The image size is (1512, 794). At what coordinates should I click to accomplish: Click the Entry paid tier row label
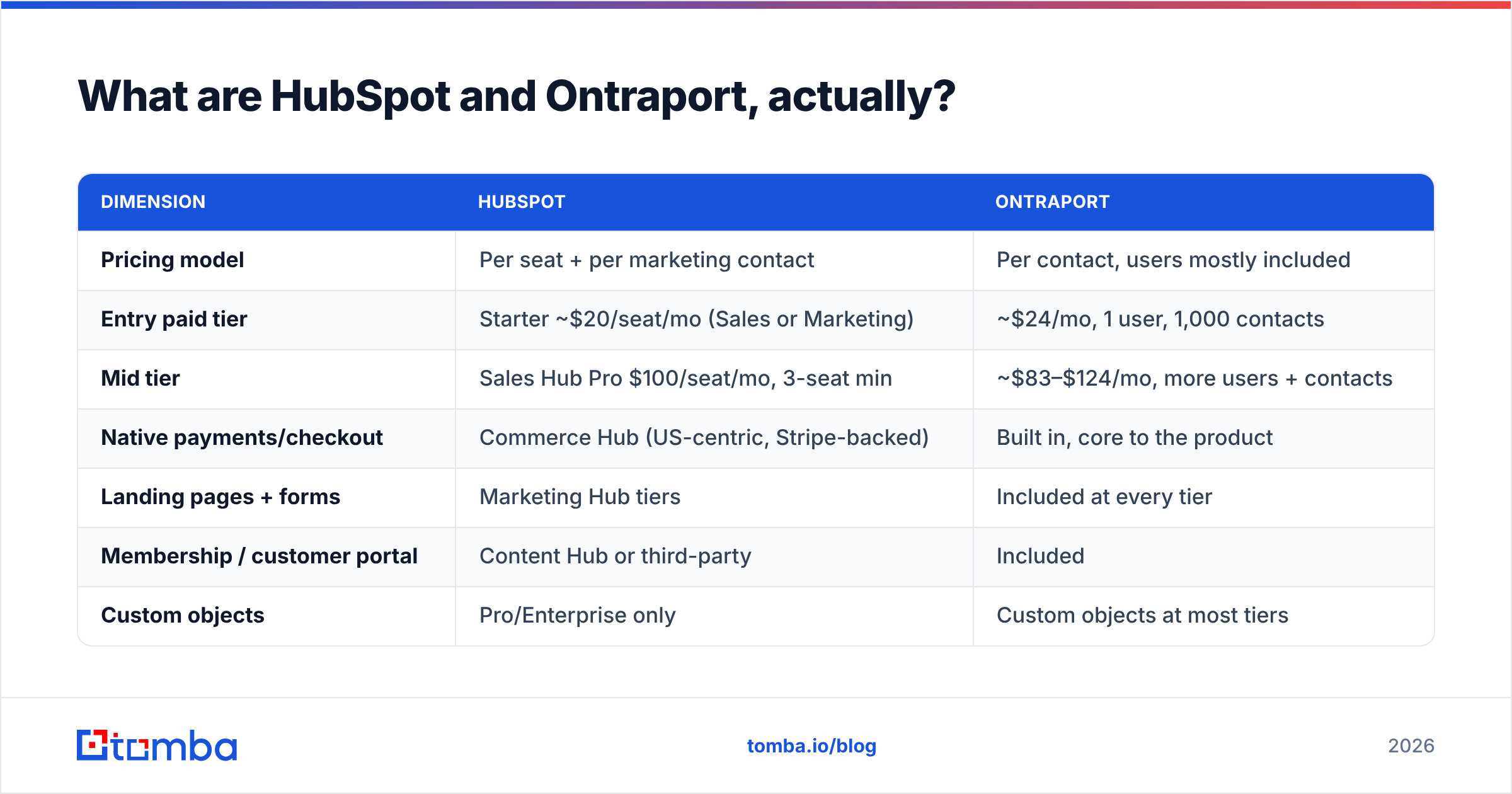[x=174, y=319]
